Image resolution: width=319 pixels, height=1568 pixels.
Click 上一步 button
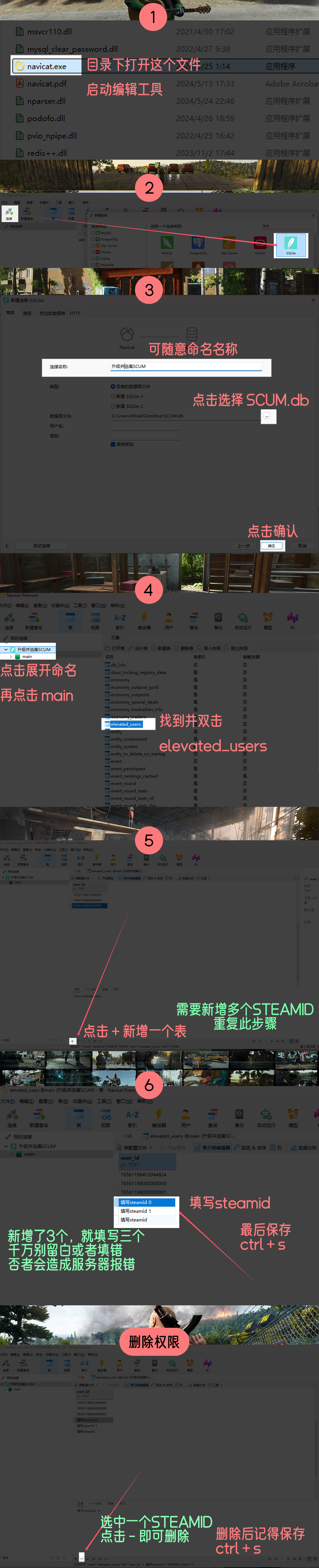coord(243,546)
